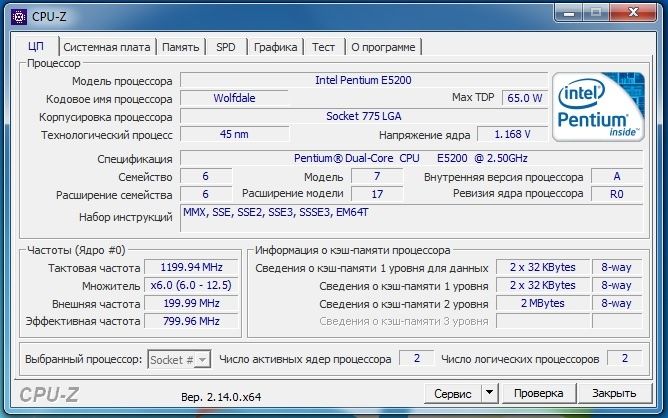Open the Память tab
This screenshot has height=418, width=668.
click(x=181, y=47)
